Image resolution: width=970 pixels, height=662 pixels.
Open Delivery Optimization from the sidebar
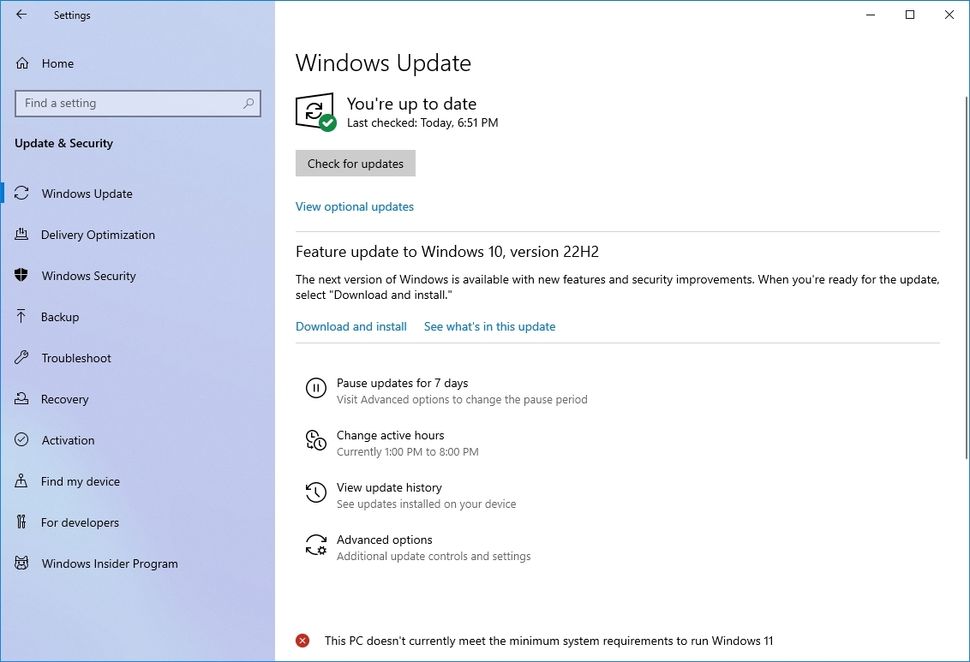[21, 234]
